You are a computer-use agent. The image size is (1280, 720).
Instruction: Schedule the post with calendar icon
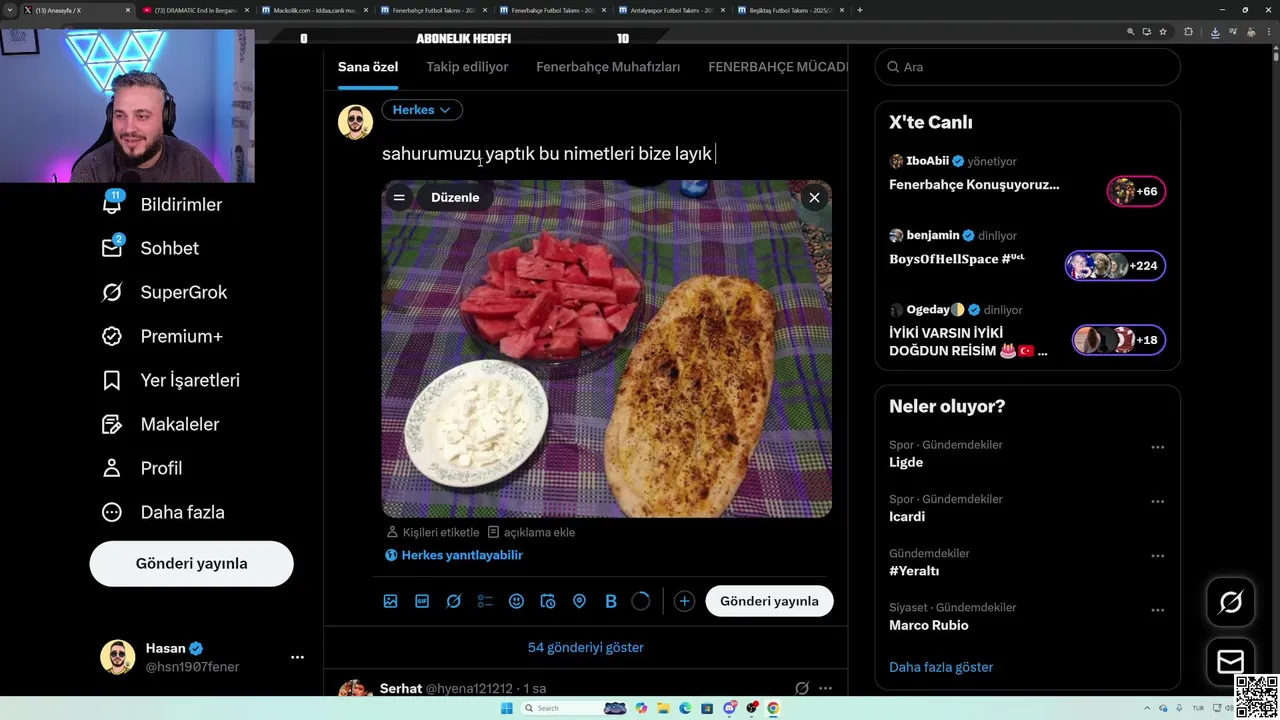pyautogui.click(x=548, y=601)
